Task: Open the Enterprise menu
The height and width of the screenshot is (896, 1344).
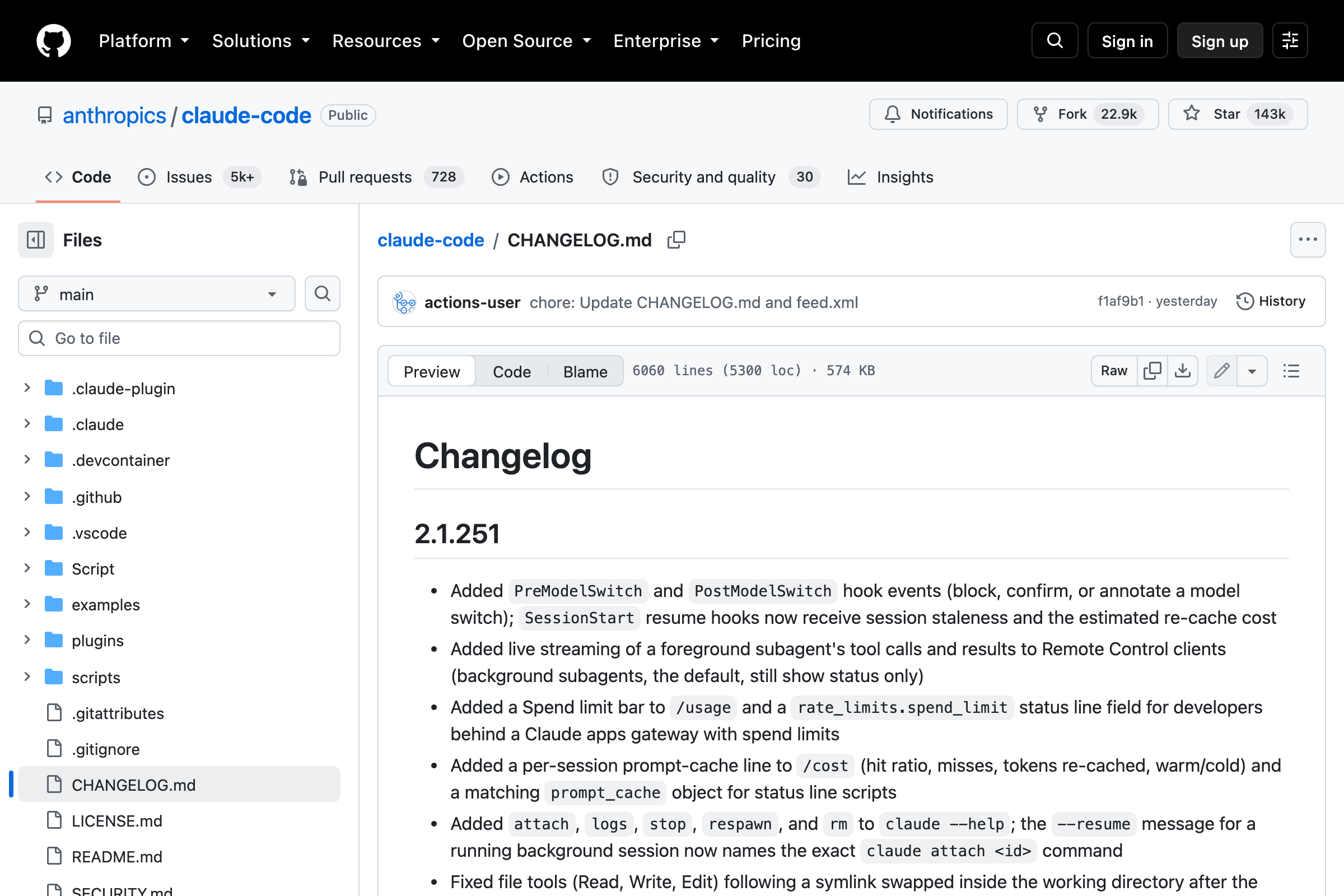Action: 666,40
